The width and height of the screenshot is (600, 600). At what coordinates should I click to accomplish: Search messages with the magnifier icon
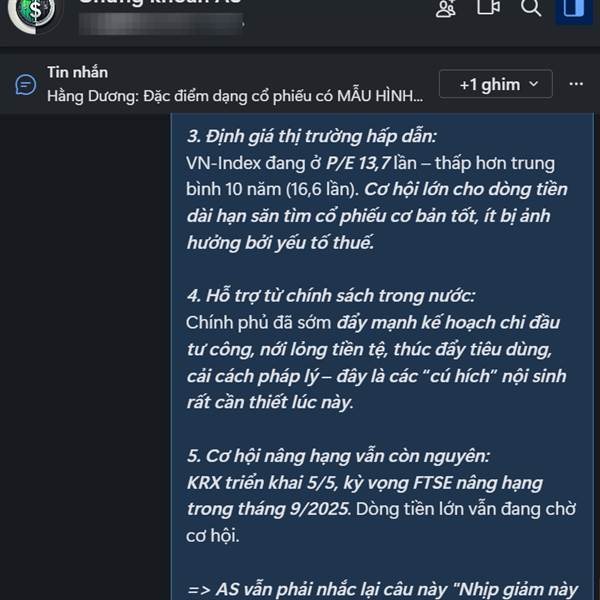531,8
